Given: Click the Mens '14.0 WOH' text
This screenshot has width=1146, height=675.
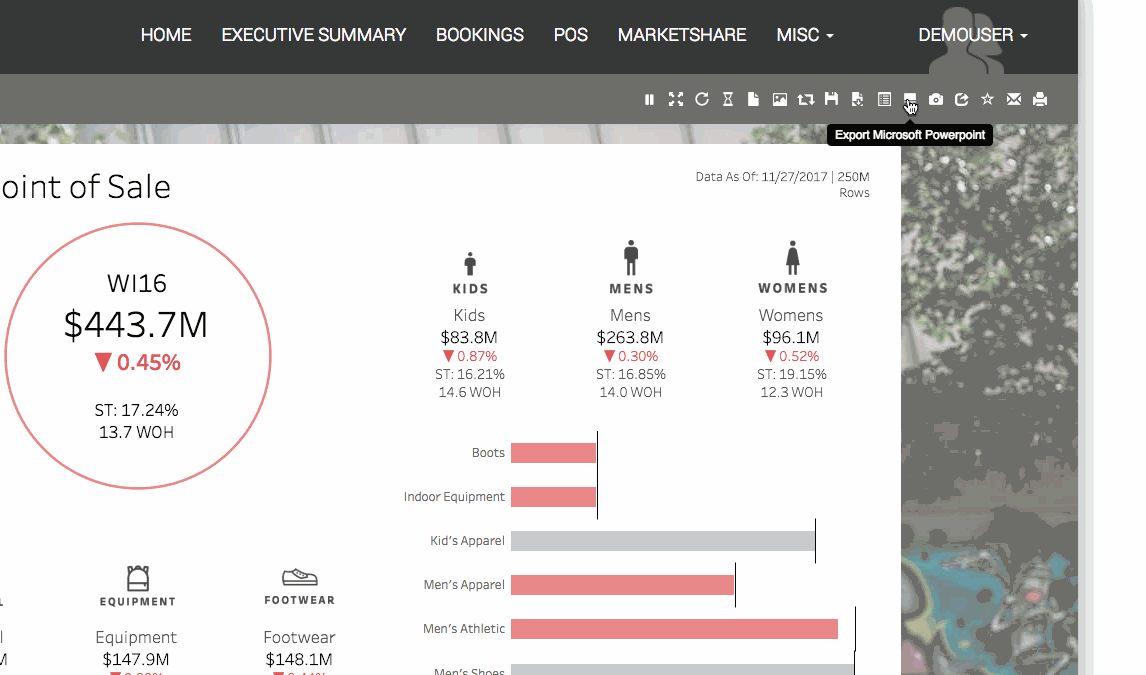Looking at the screenshot, I should click(x=631, y=392).
